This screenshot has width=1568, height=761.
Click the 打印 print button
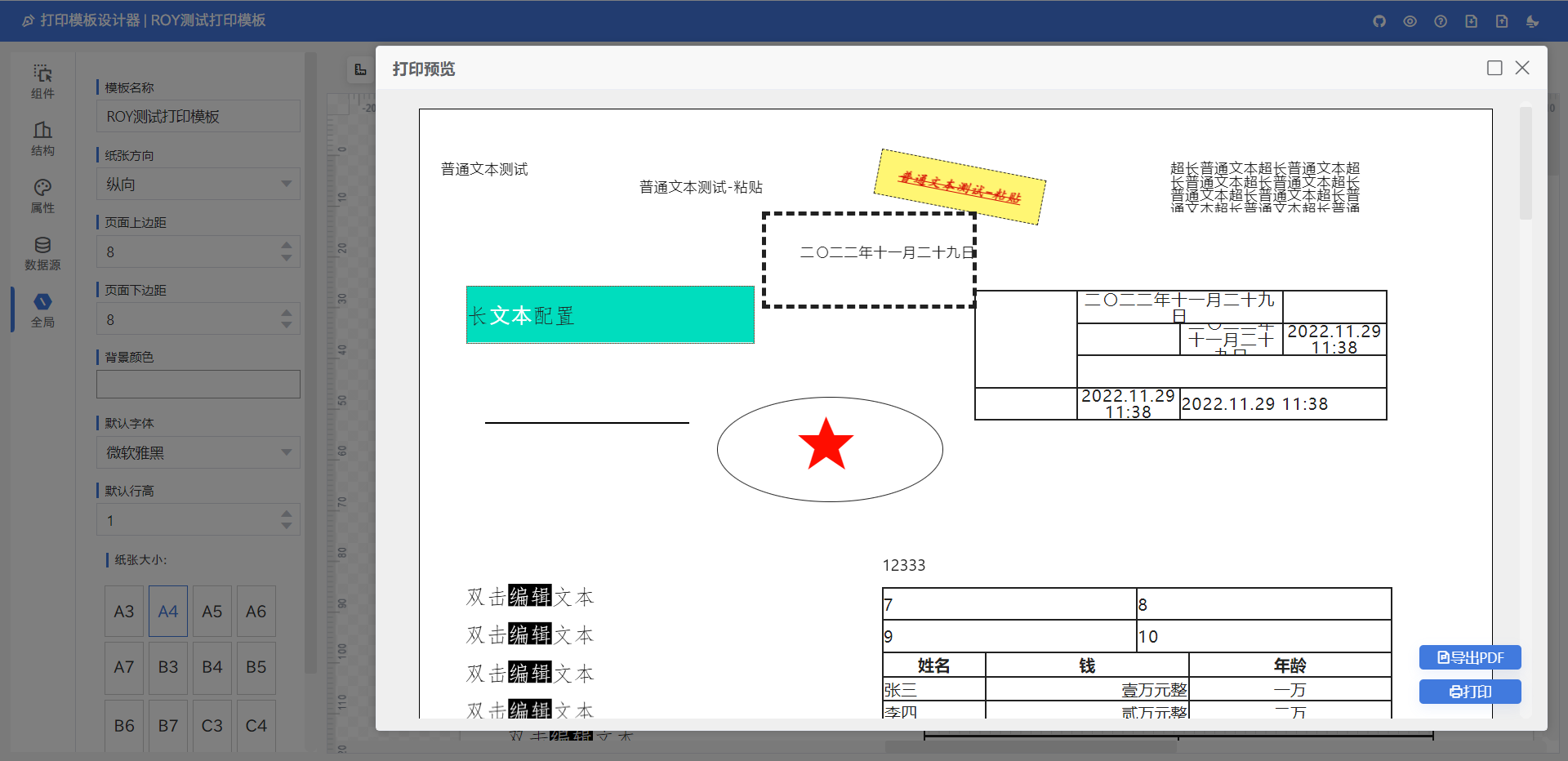[x=1470, y=692]
